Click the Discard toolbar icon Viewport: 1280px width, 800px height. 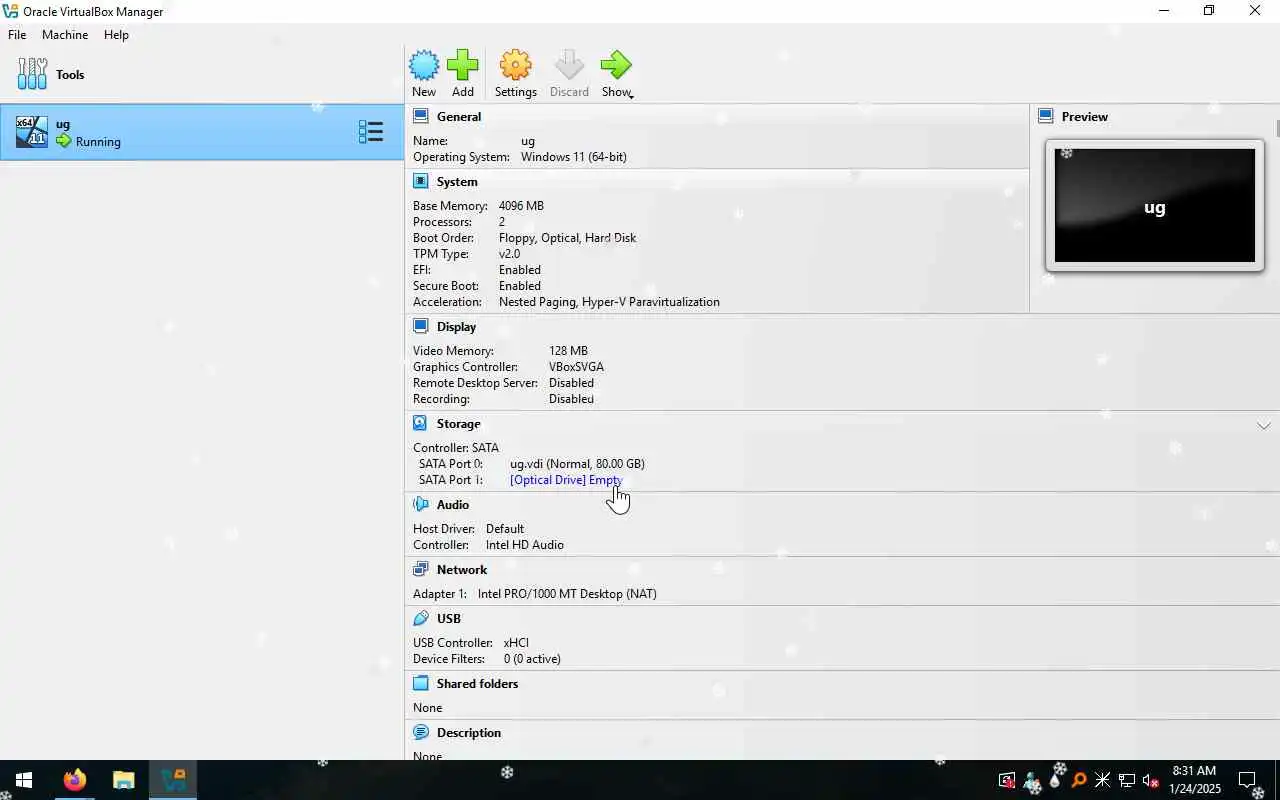click(569, 66)
